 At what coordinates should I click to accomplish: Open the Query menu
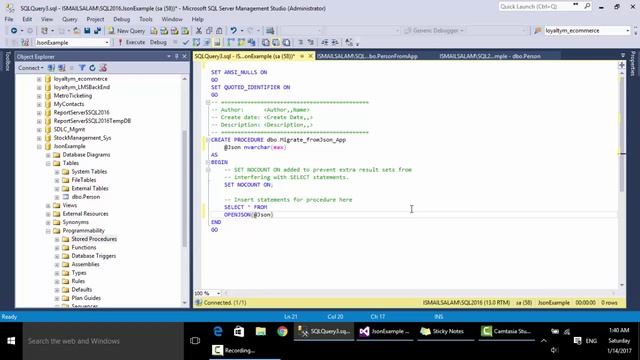tap(69, 19)
